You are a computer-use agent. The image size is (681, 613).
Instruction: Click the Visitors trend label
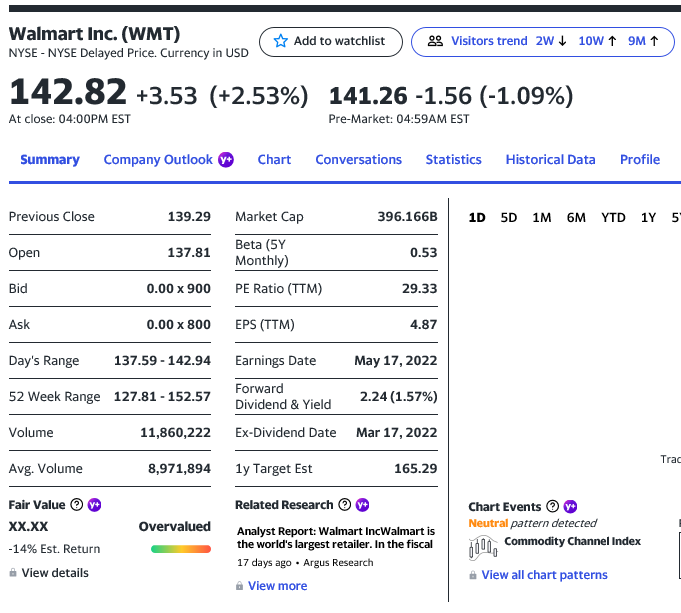[489, 41]
